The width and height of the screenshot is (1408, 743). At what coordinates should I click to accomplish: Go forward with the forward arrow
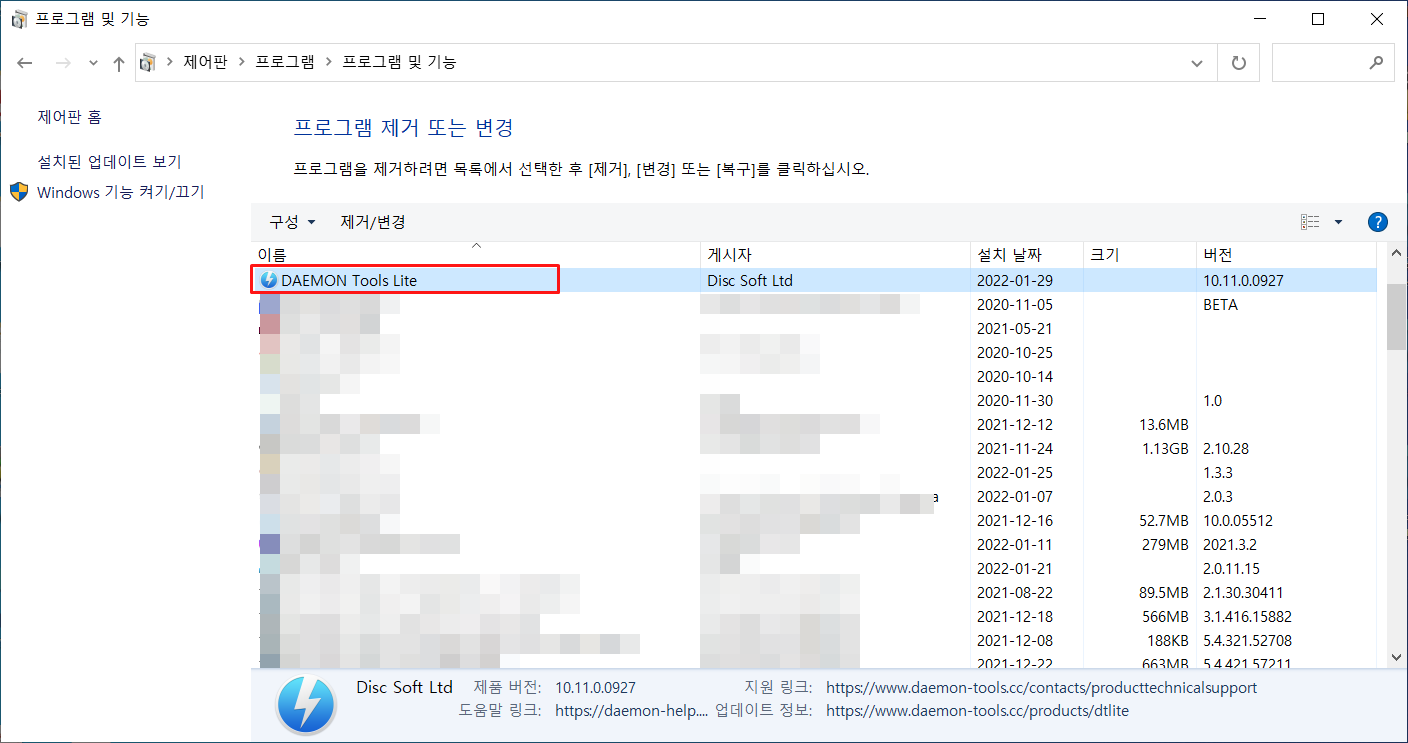click(x=63, y=62)
